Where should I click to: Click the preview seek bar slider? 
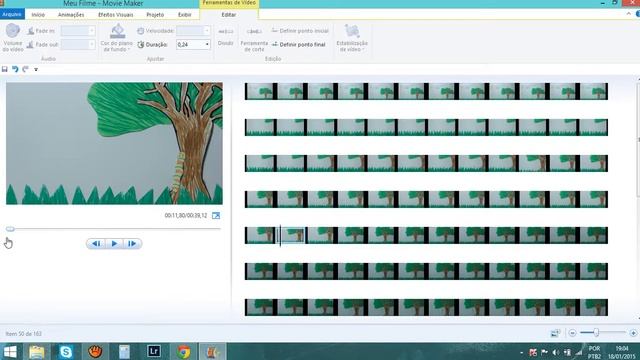[10, 229]
